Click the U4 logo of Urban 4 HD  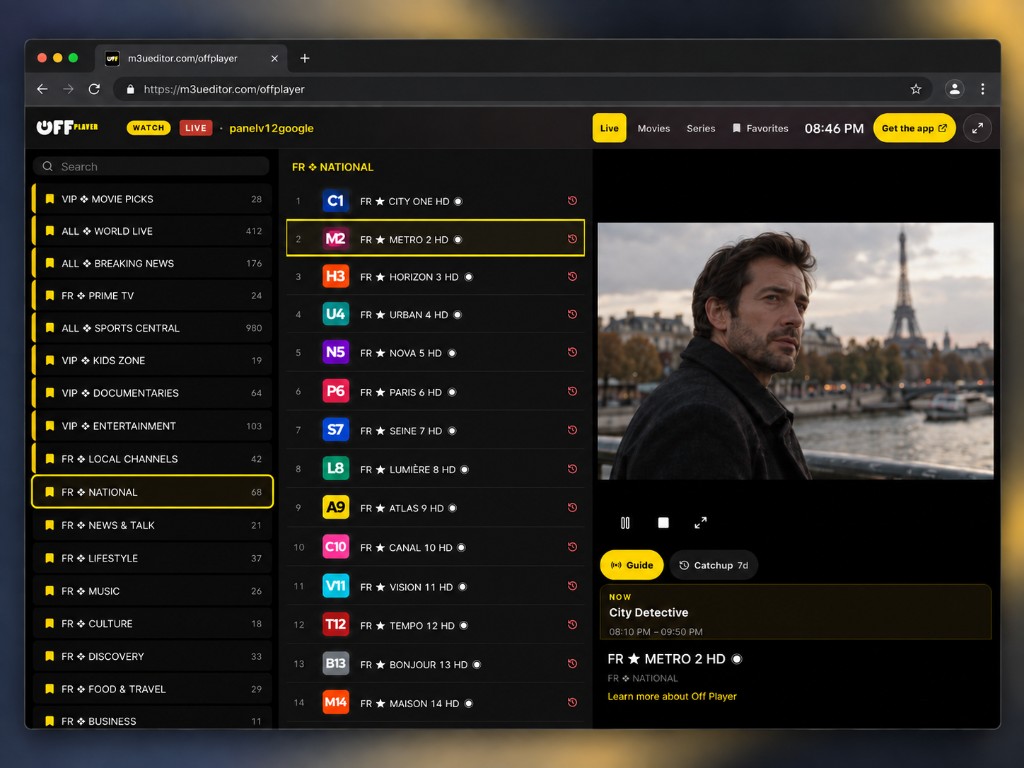336,314
